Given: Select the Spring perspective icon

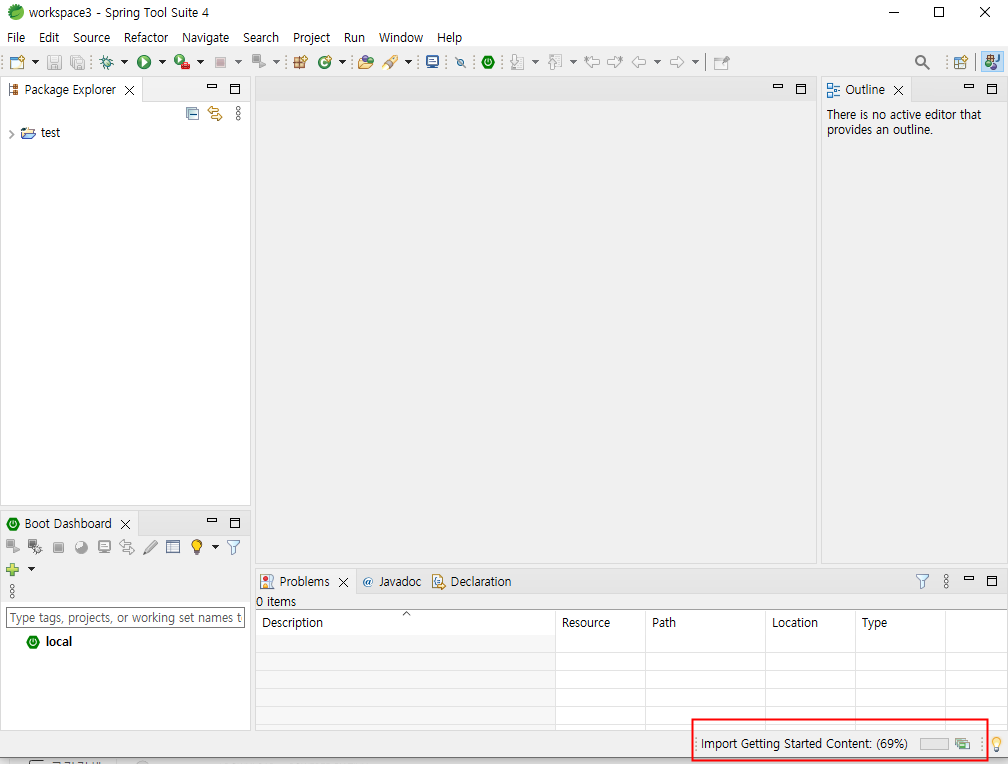Looking at the screenshot, I should [x=993, y=62].
